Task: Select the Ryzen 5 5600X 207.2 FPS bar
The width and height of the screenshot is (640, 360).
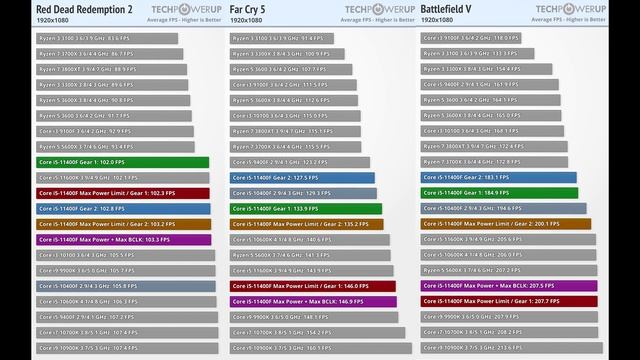Action: coord(509,271)
